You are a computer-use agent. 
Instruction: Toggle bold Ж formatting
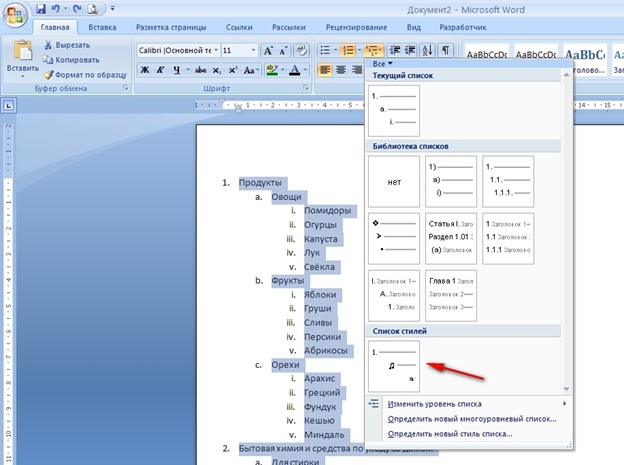pos(145,70)
